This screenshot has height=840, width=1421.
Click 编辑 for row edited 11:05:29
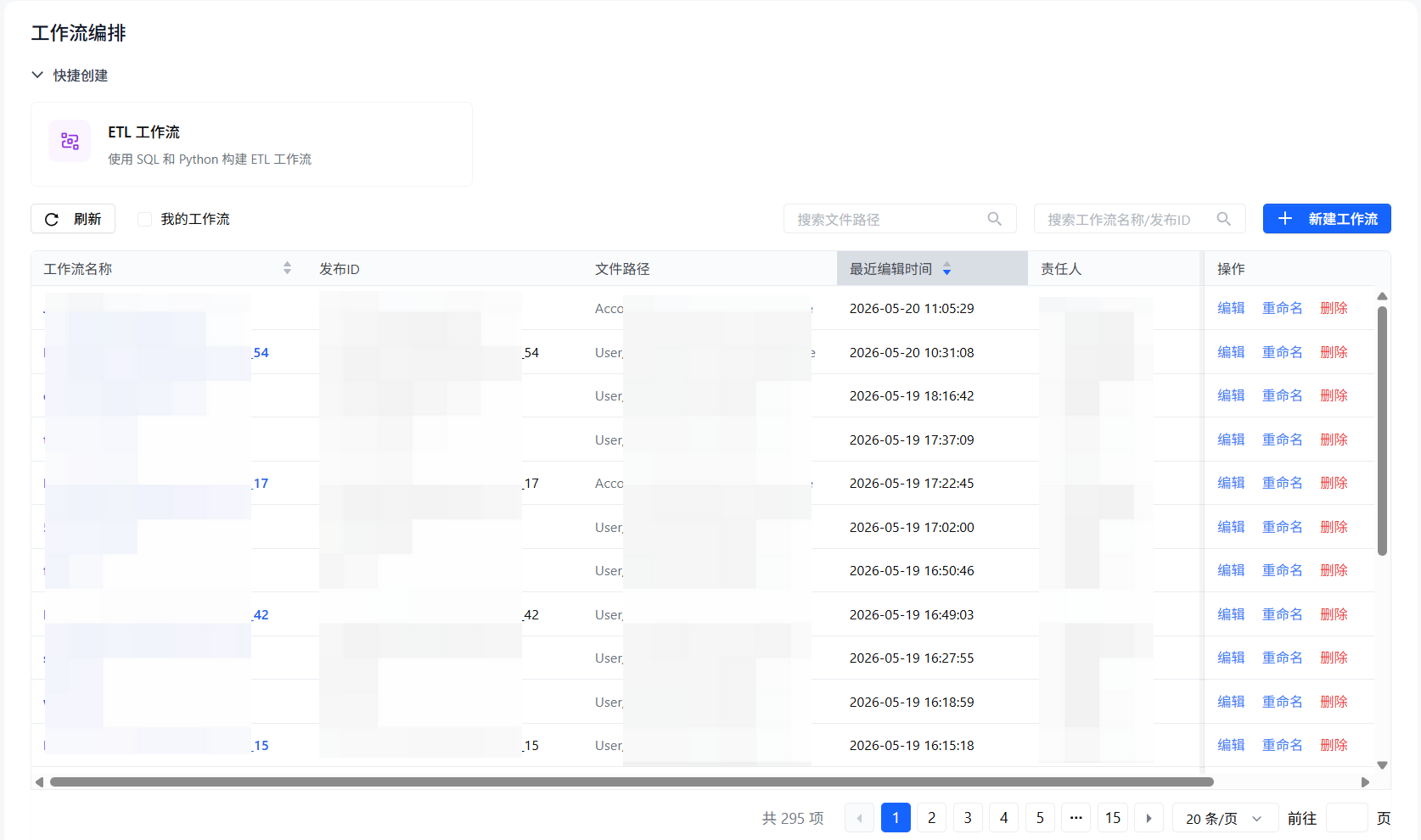(1231, 308)
